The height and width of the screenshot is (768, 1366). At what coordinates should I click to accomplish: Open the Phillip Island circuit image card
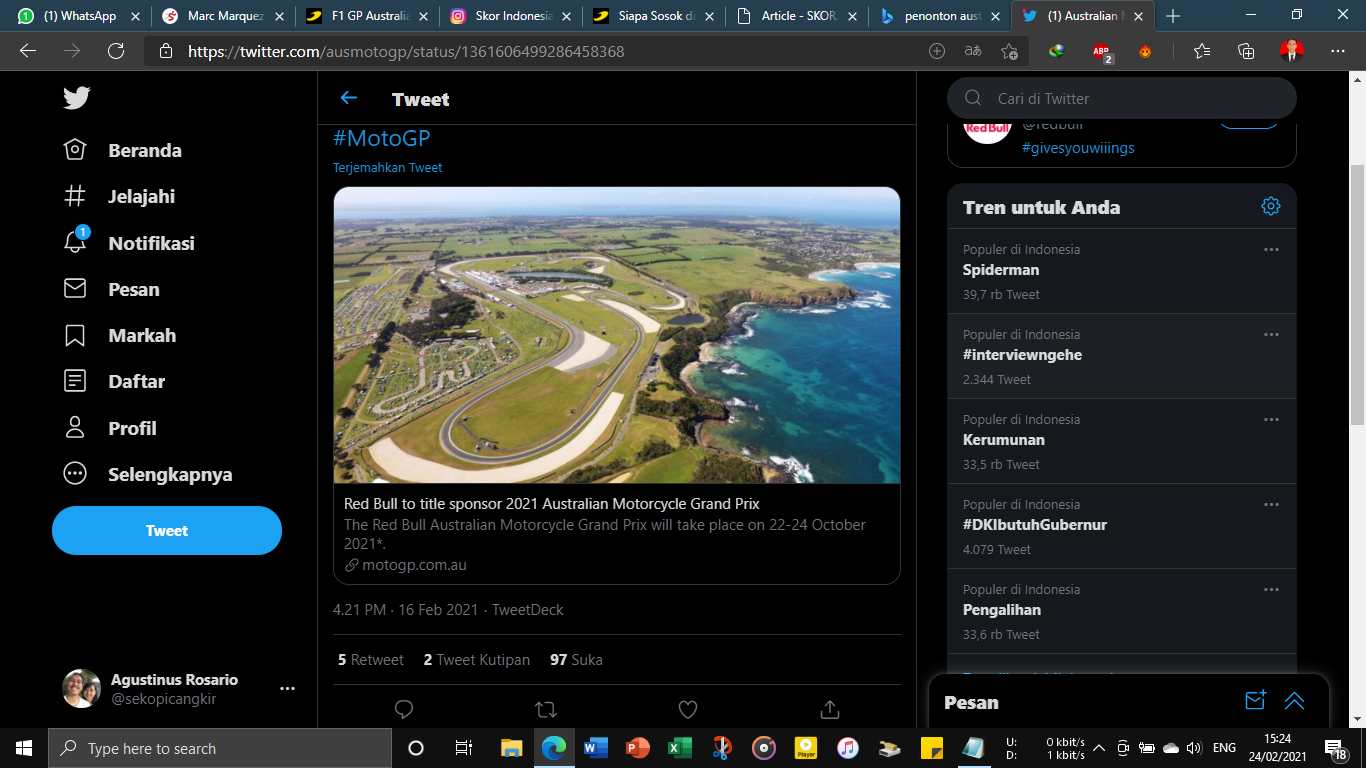point(617,335)
